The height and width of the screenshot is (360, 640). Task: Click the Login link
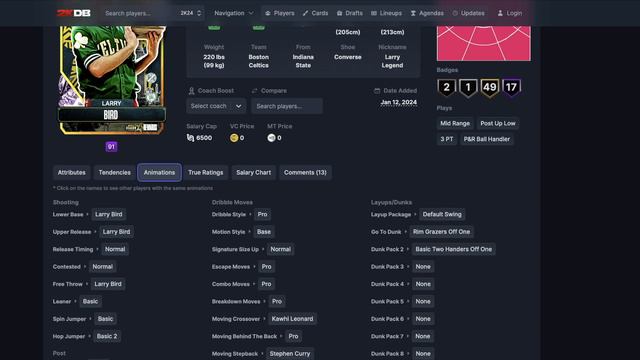point(509,13)
